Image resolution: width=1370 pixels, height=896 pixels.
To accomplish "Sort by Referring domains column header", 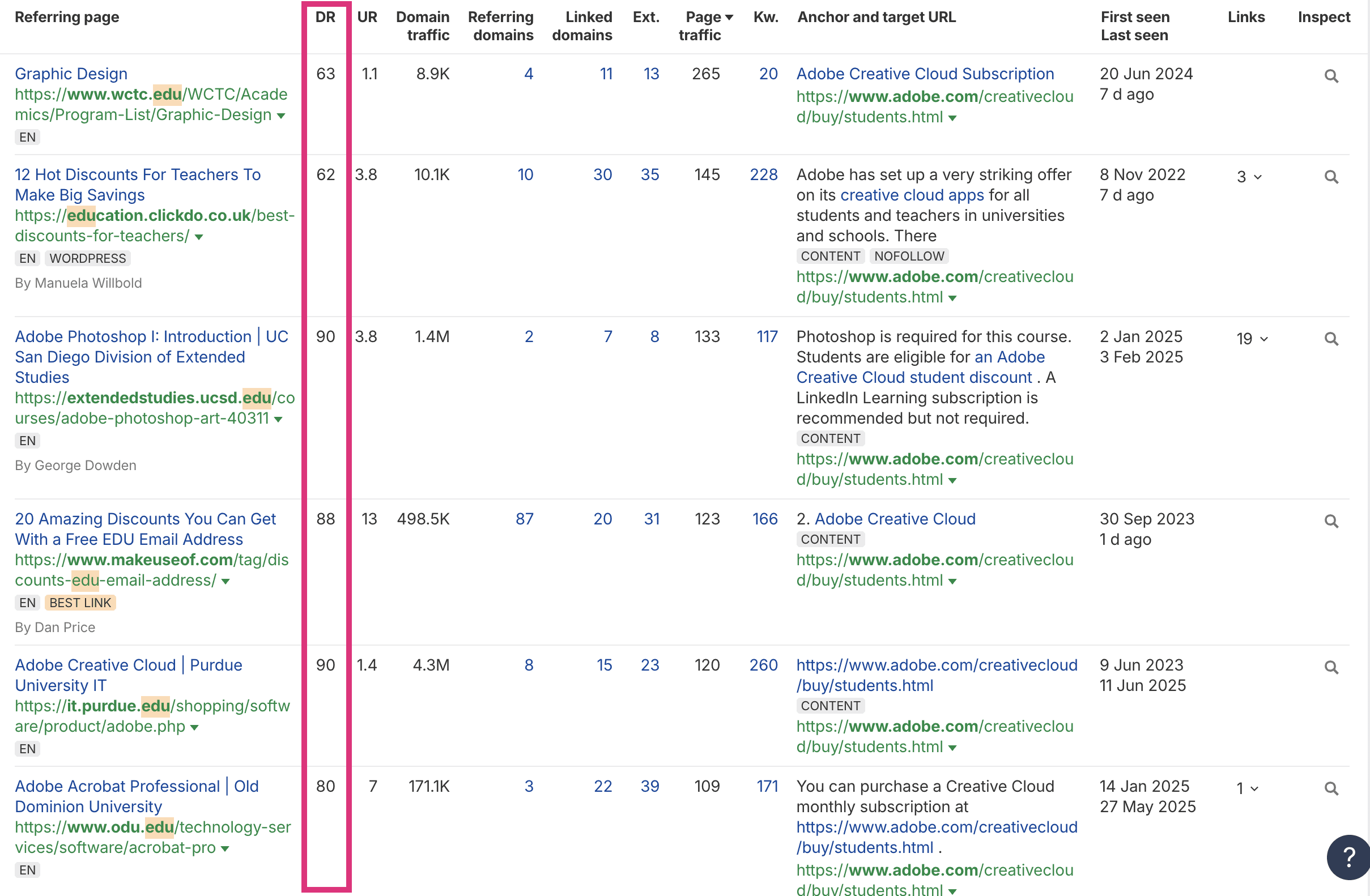I will pos(501,26).
